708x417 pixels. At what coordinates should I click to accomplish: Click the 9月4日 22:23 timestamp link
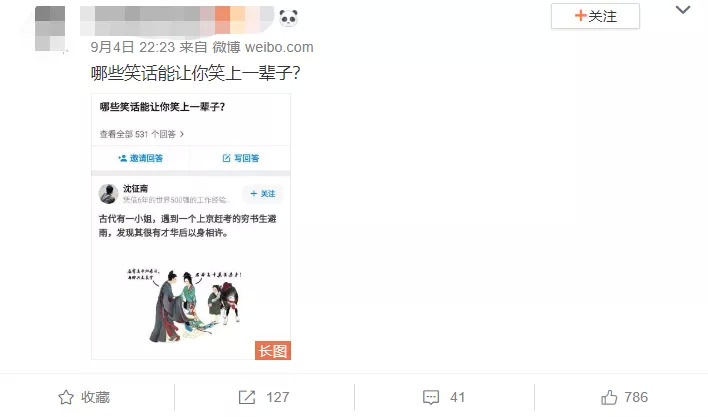tap(132, 47)
